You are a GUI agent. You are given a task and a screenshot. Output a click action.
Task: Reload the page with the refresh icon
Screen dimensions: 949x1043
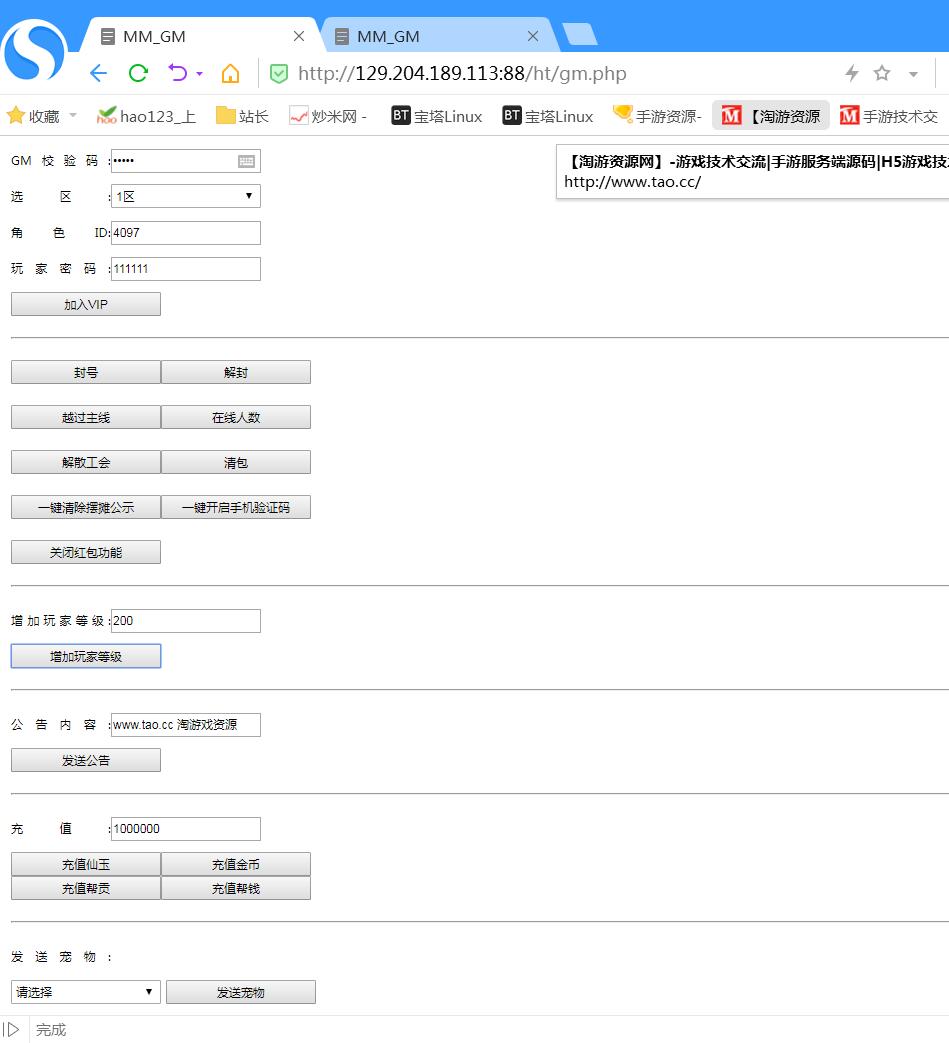[138, 73]
